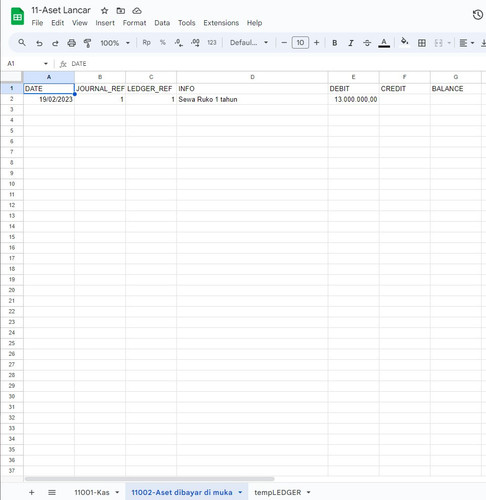Select the BALANCE header cell
This screenshot has height=500, width=486.
coord(456,89)
